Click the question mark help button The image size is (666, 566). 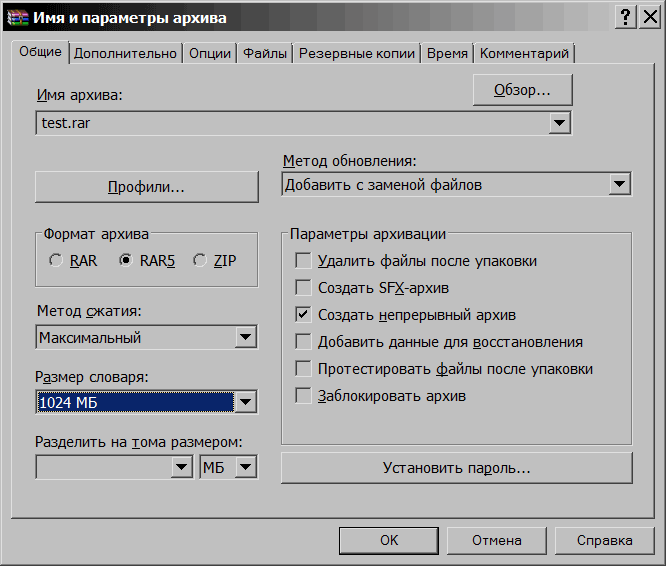coord(625,17)
